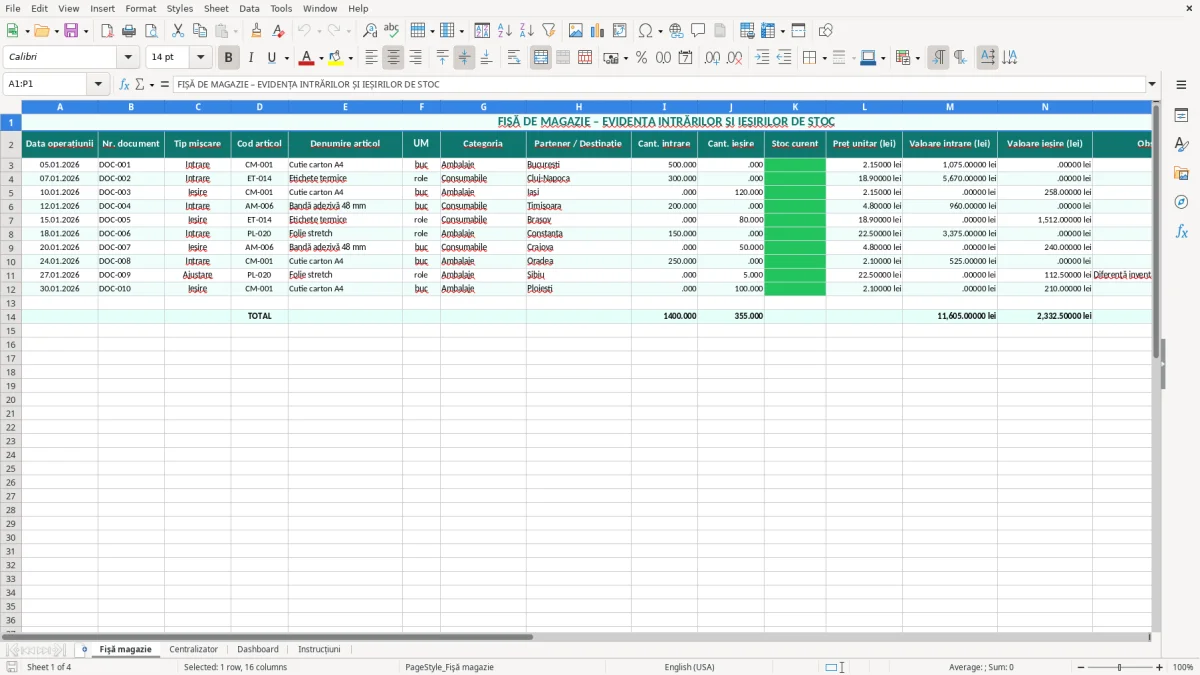Screen dimensions: 1200x675
Task: Insert a comment
Action: pyautogui.click(x=699, y=31)
